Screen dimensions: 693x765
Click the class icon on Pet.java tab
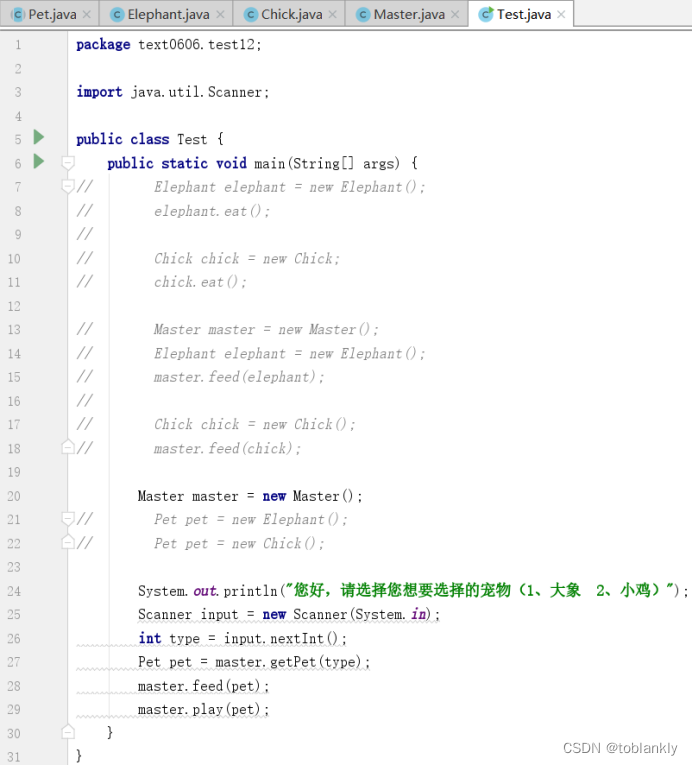[18, 15]
